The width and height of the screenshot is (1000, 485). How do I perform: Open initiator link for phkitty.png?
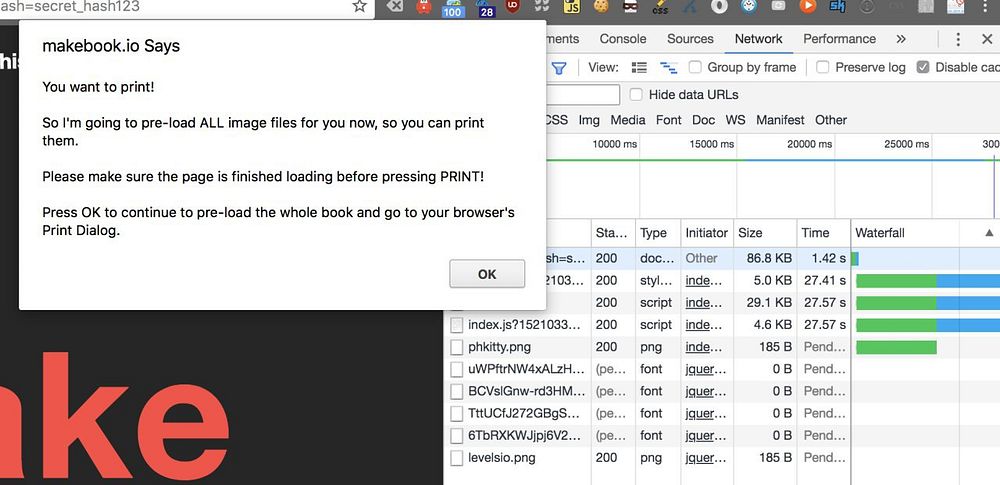coord(705,347)
